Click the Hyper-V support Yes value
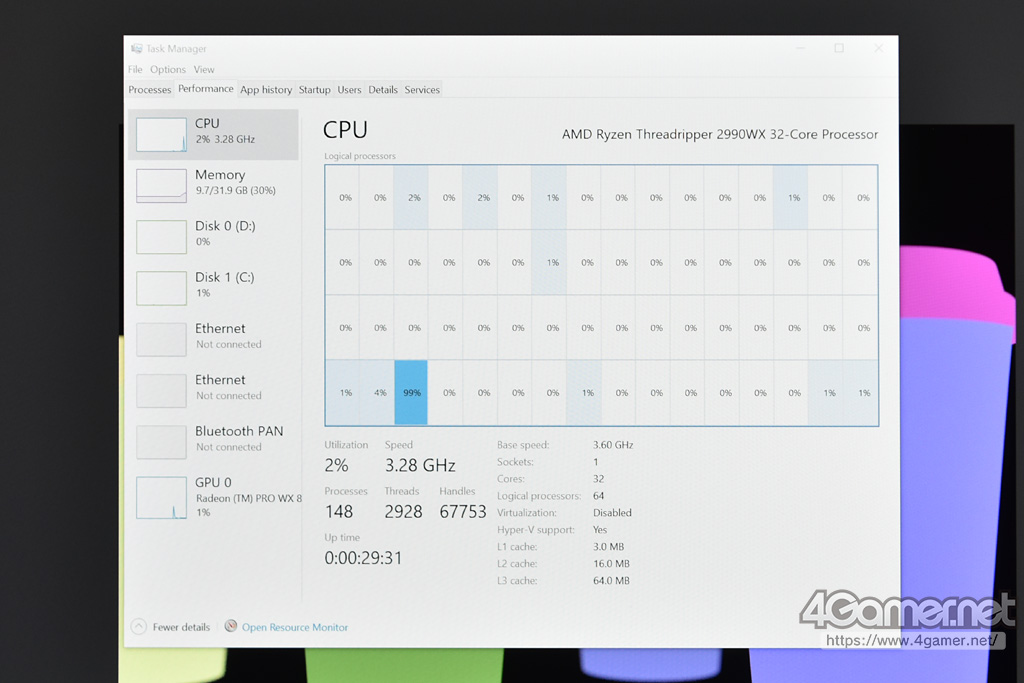The width and height of the screenshot is (1024, 683). click(600, 530)
